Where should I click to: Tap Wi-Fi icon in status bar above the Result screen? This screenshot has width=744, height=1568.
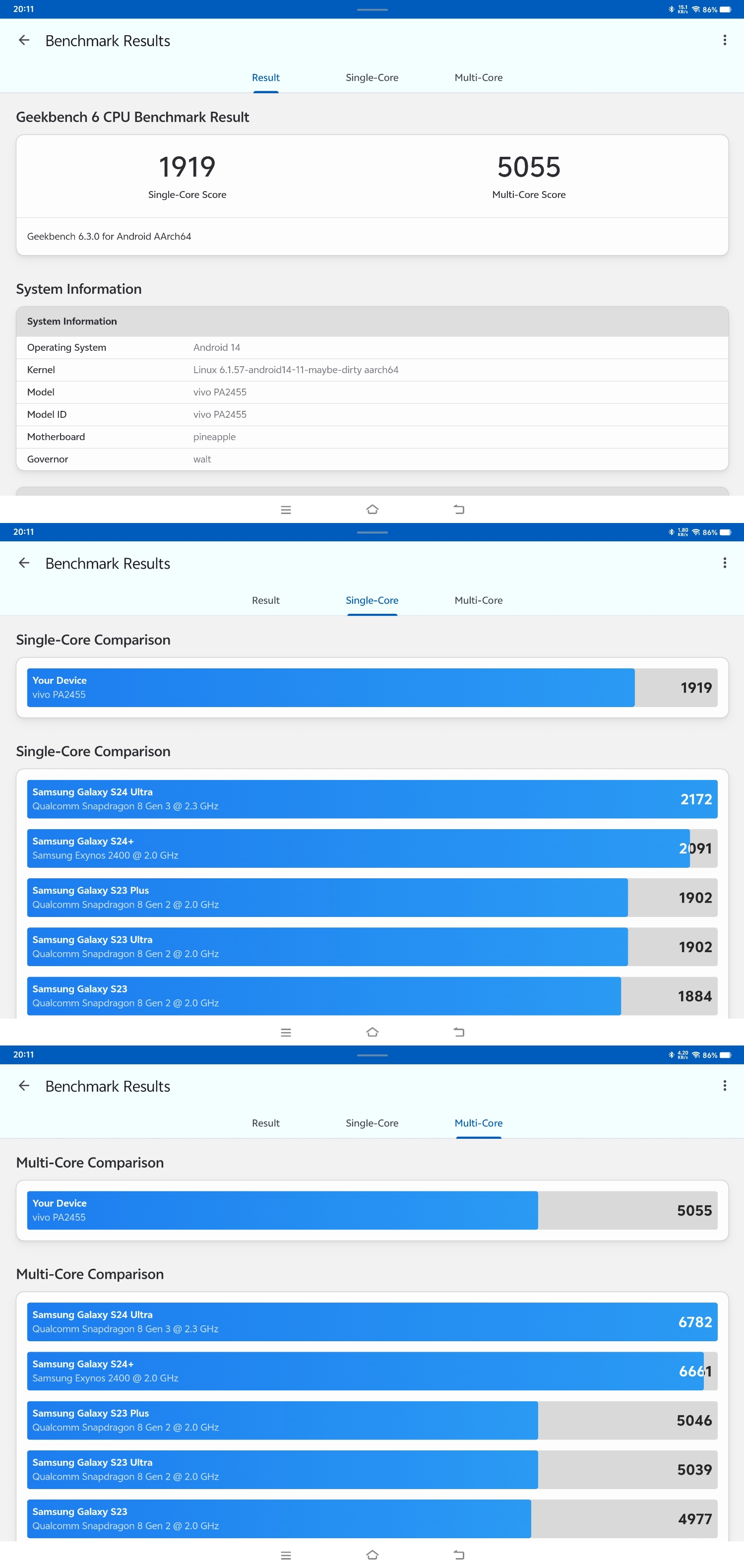[x=696, y=10]
